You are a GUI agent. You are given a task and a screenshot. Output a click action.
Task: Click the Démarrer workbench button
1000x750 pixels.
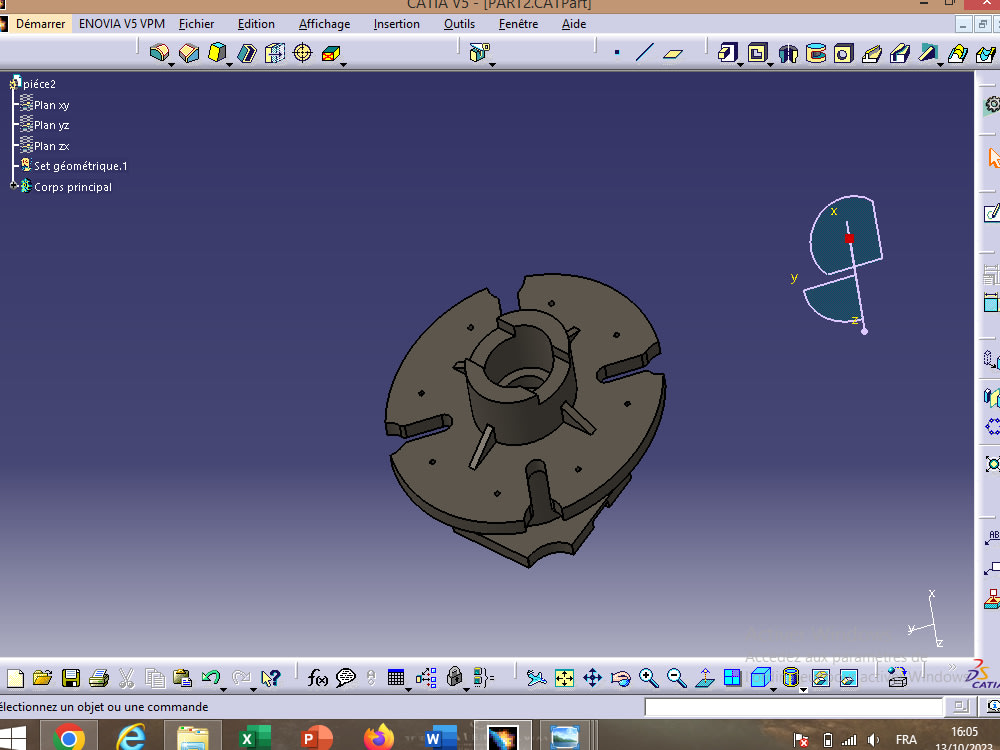pos(38,23)
